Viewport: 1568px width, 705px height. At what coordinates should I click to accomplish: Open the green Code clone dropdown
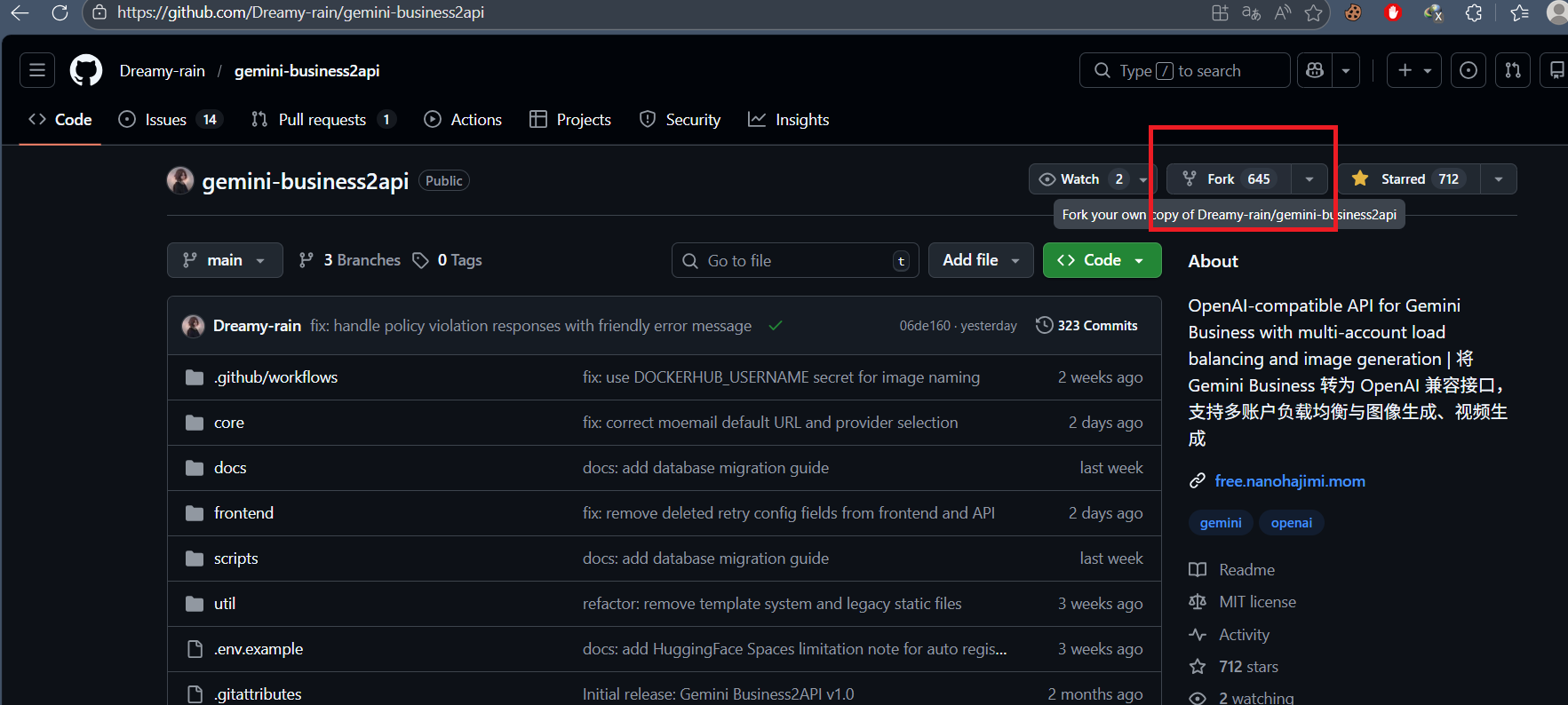pyautogui.click(x=1102, y=260)
